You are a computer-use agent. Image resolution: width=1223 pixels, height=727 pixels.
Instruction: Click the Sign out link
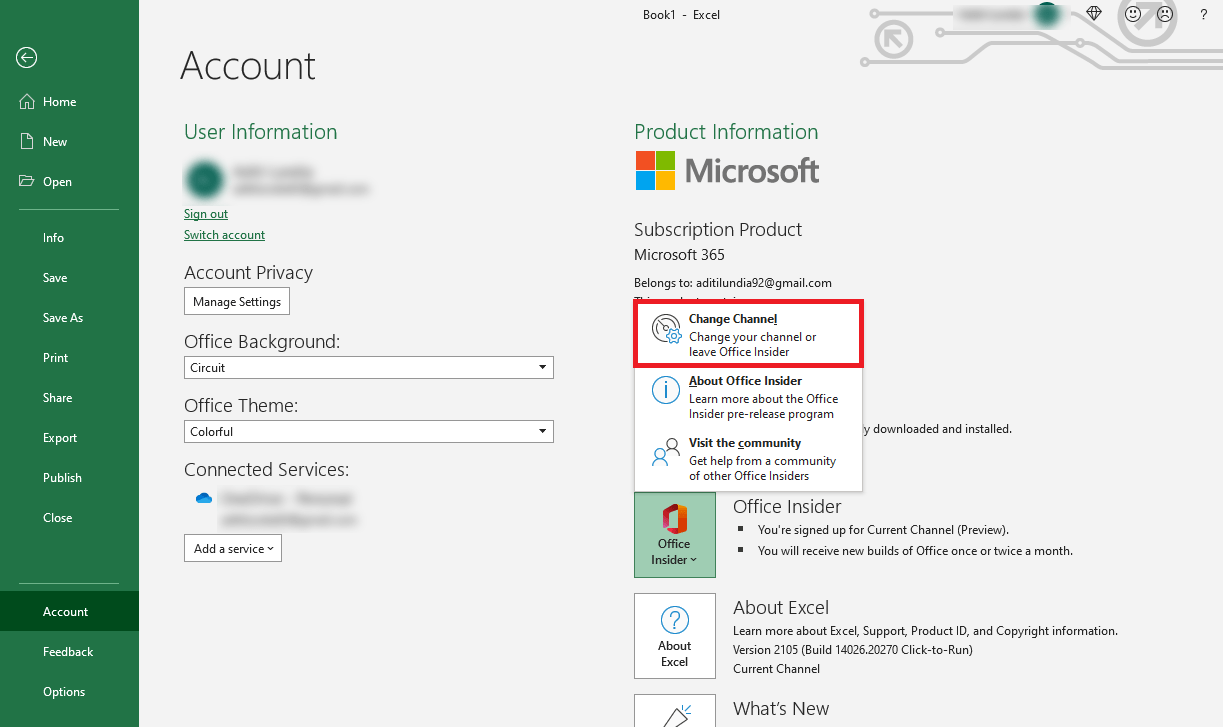pyautogui.click(x=205, y=213)
